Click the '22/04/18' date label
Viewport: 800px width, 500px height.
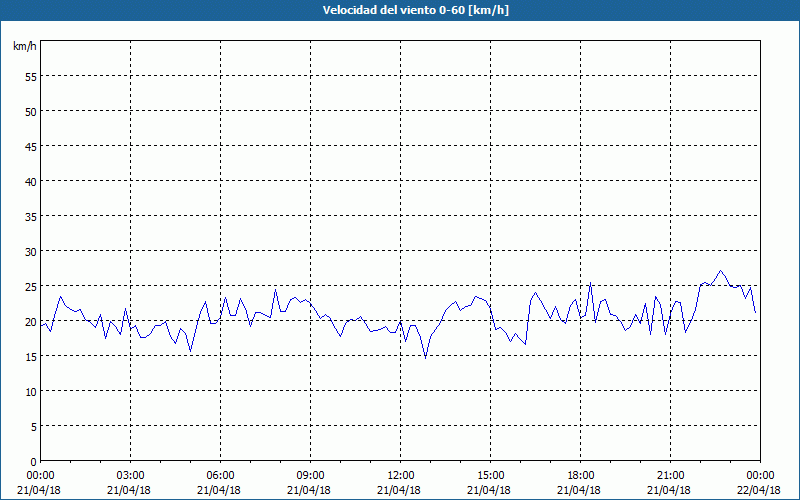(759, 490)
